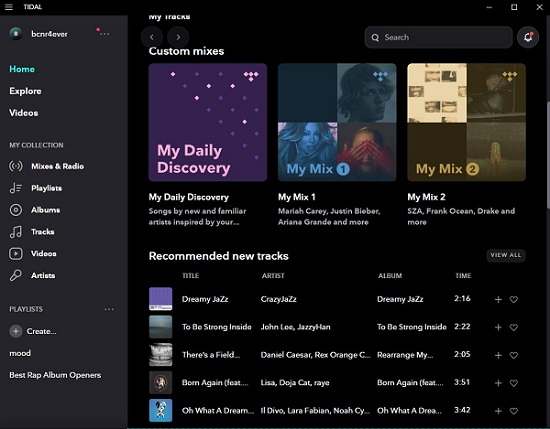Open My Daily Discovery title link

[x=188, y=197]
